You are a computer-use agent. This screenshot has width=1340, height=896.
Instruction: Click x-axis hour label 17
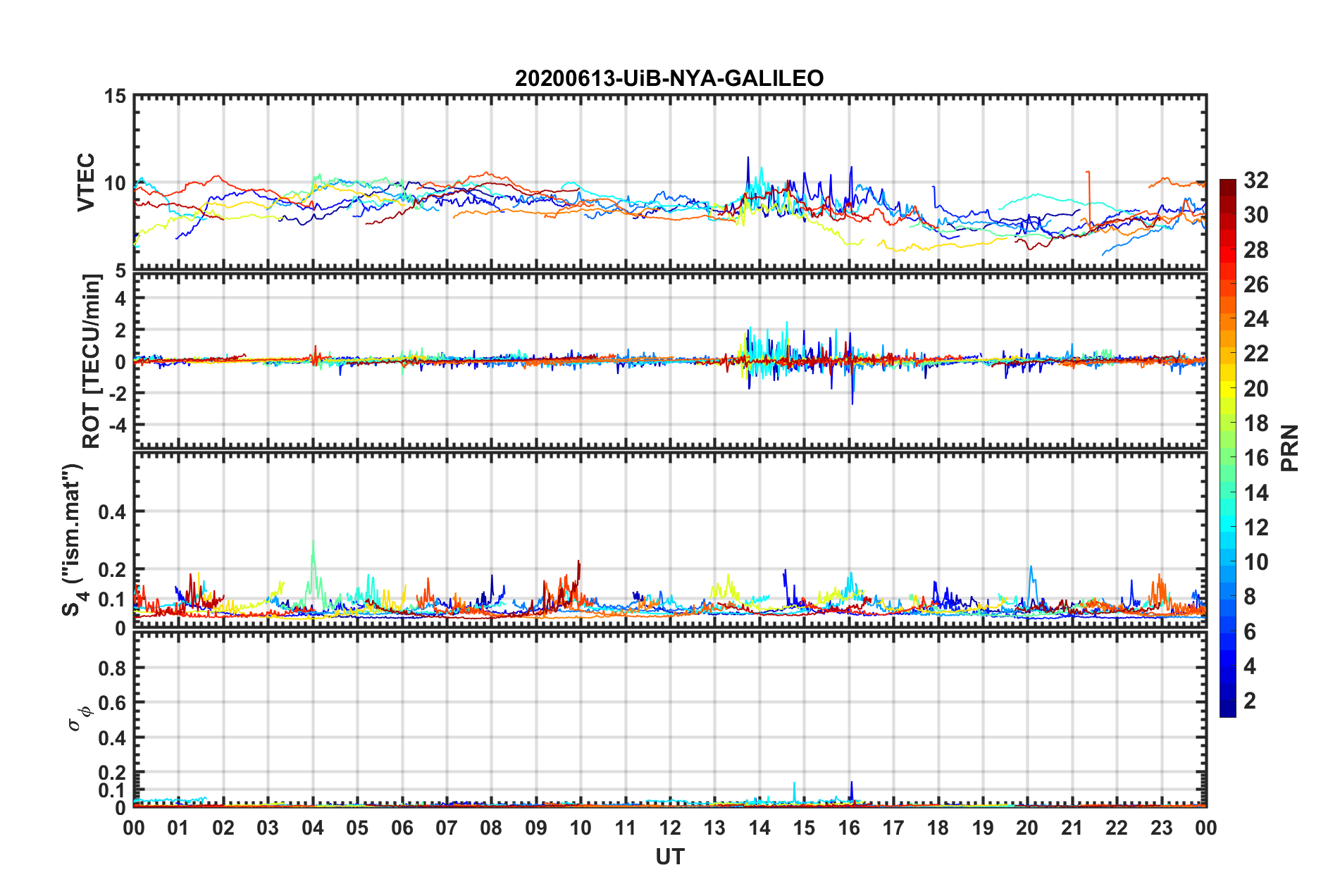[893, 828]
